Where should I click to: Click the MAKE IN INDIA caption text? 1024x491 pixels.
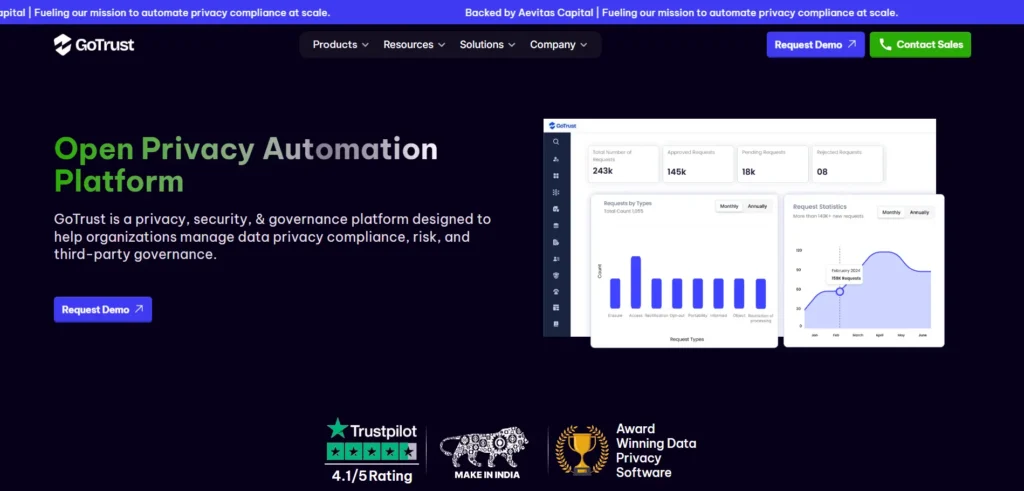[487, 475]
